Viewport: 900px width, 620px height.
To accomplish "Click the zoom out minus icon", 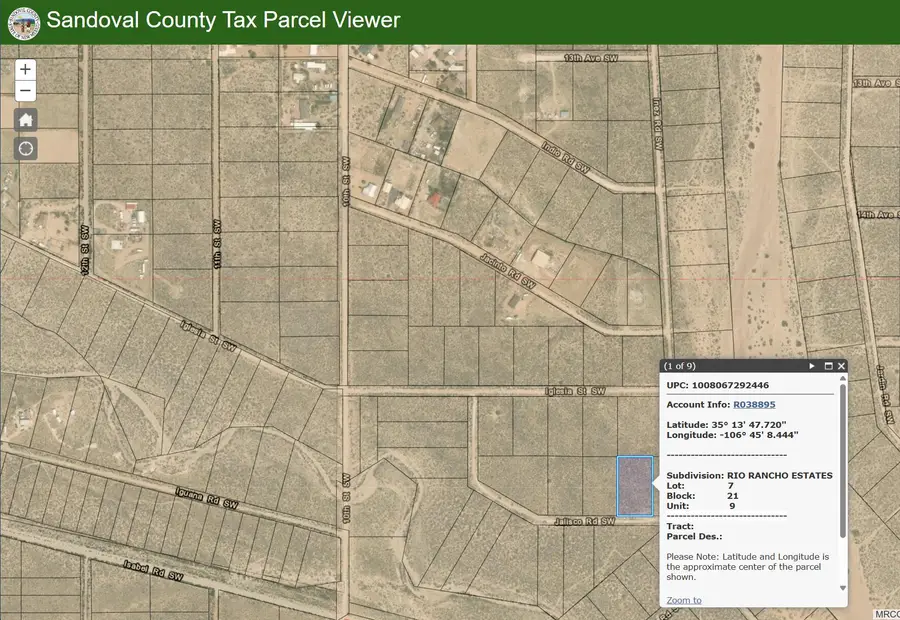I will pos(24,90).
